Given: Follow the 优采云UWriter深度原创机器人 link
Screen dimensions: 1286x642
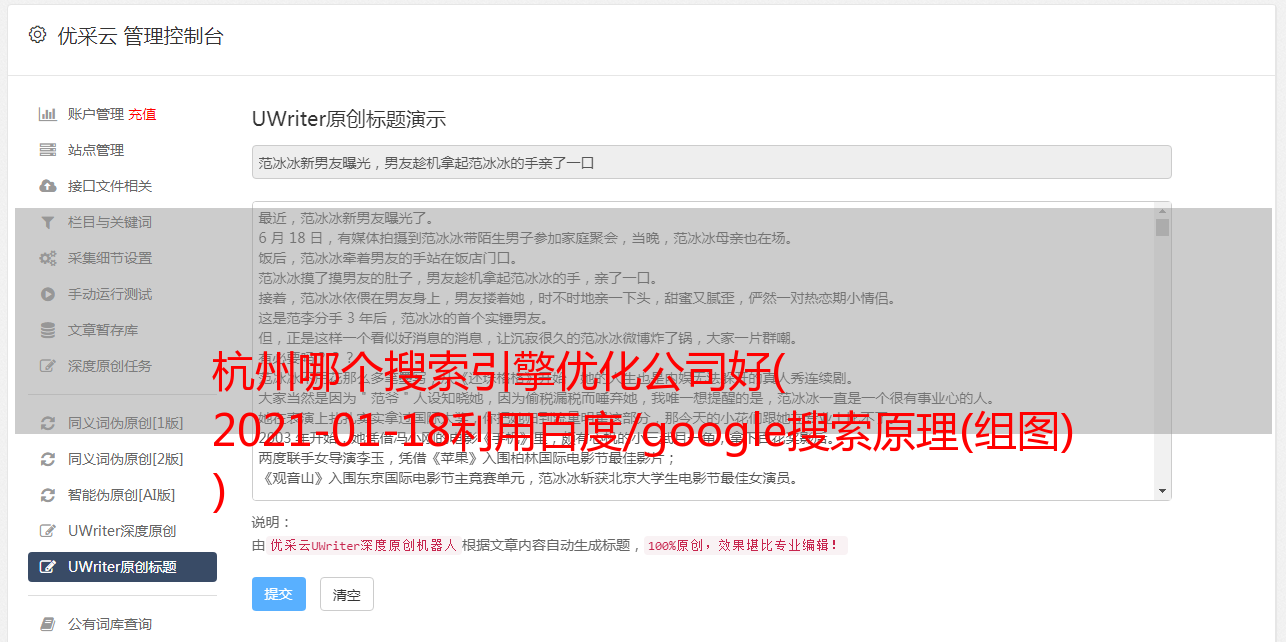Looking at the screenshot, I should click(363, 546).
